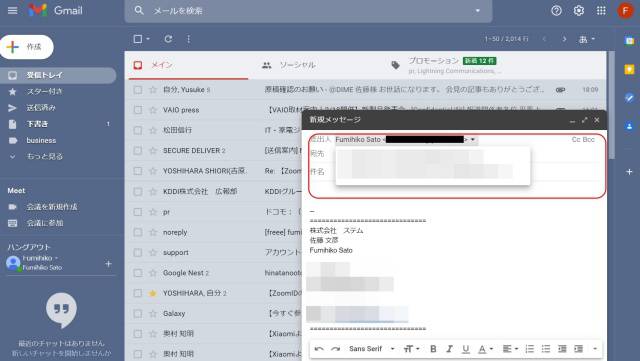640x361 pixels.
Task: Open the input tools あ dropdown
Action: tap(587, 39)
